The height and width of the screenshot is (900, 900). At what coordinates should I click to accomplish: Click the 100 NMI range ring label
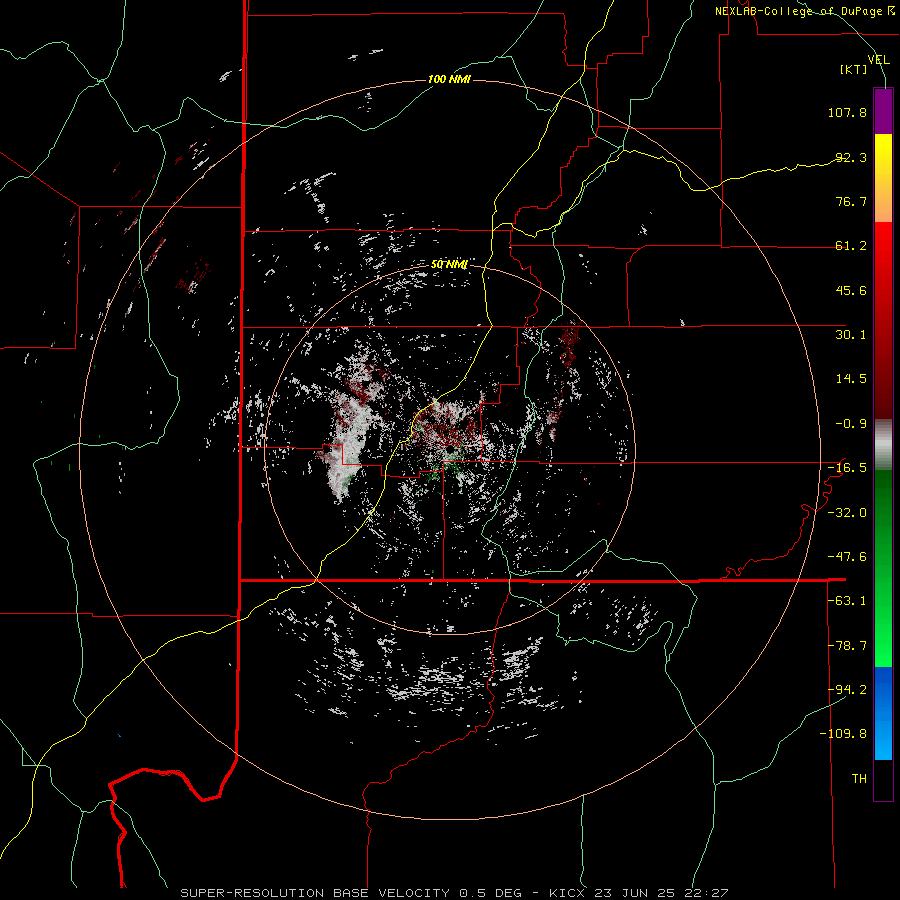click(449, 79)
